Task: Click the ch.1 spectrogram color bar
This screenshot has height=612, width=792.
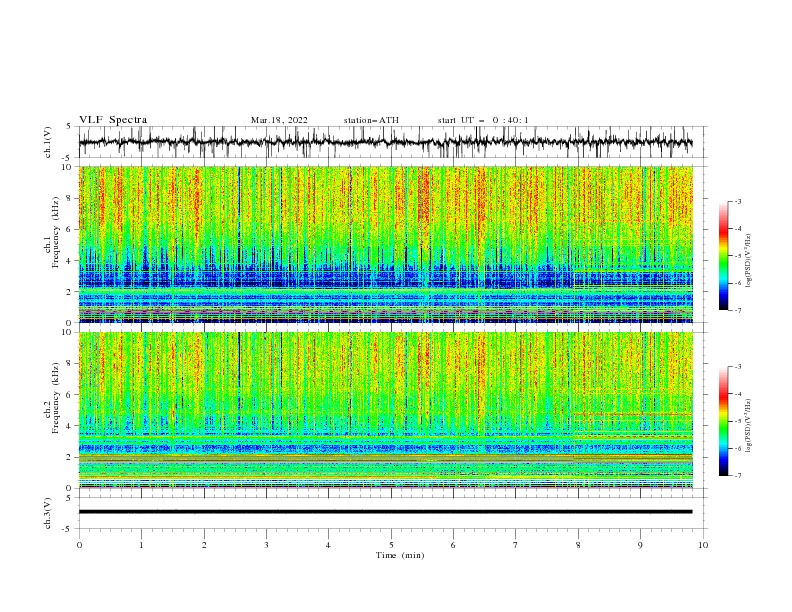Action: coord(723,256)
